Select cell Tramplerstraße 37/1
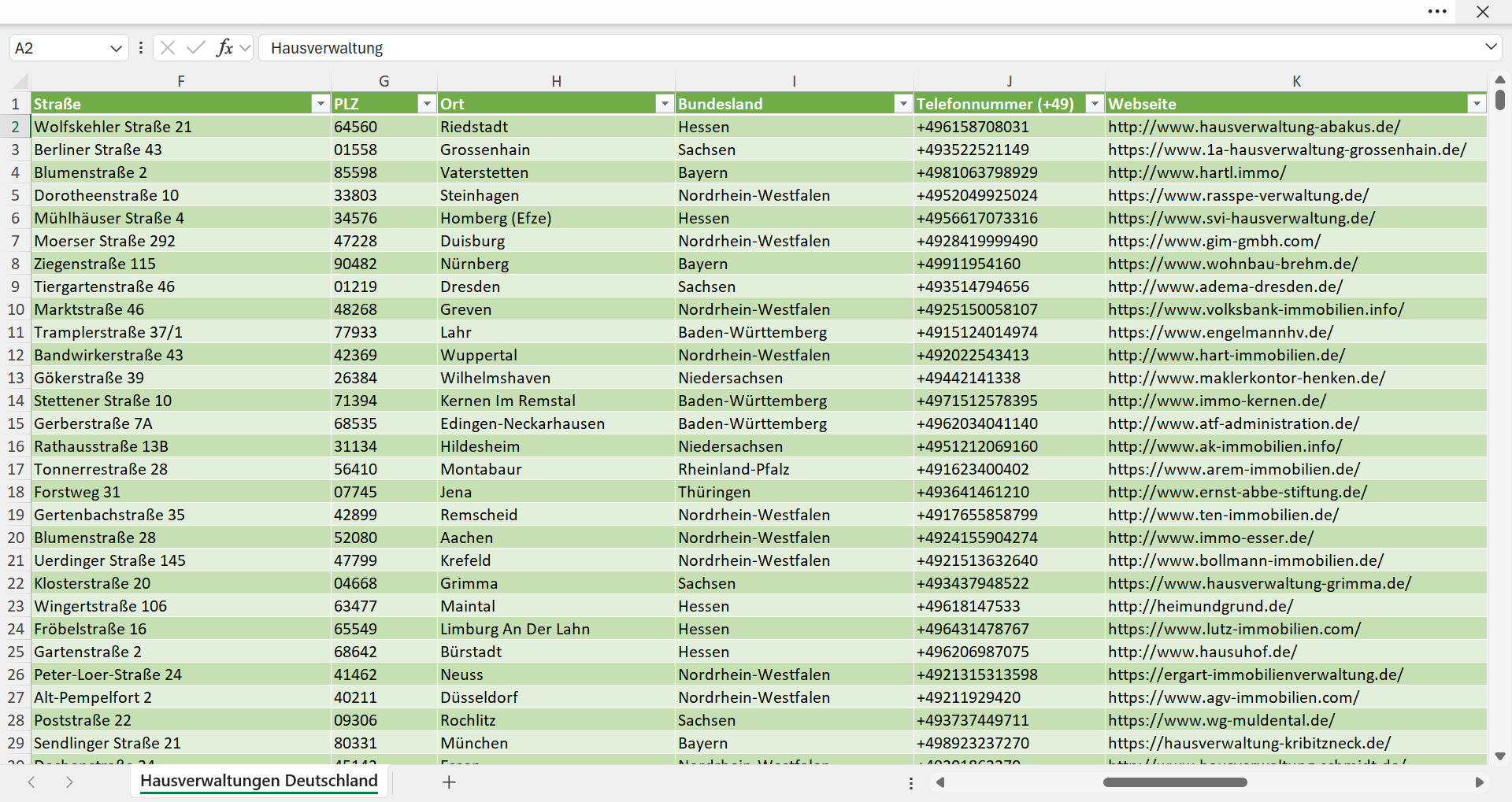Image resolution: width=1512 pixels, height=802 pixels. (181, 332)
